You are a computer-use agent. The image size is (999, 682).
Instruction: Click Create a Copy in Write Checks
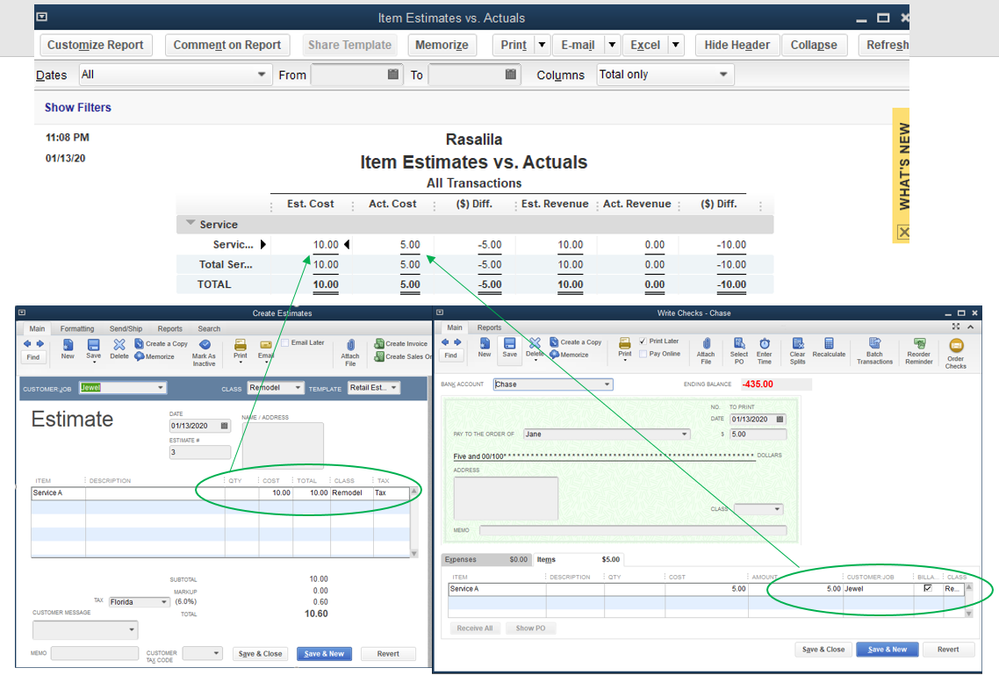tap(576, 342)
